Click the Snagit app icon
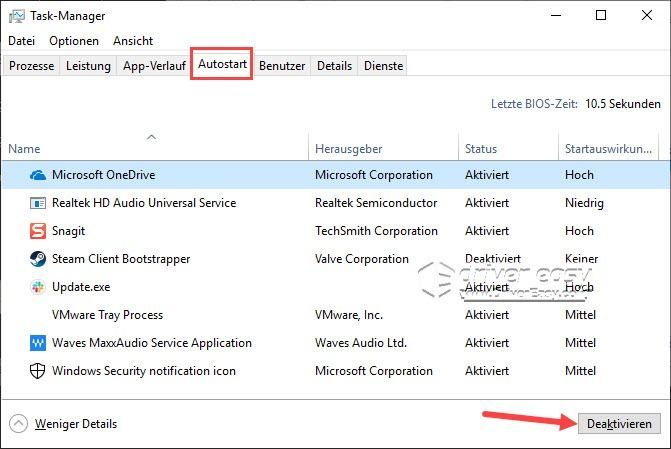This screenshot has width=671, height=449. (38, 231)
